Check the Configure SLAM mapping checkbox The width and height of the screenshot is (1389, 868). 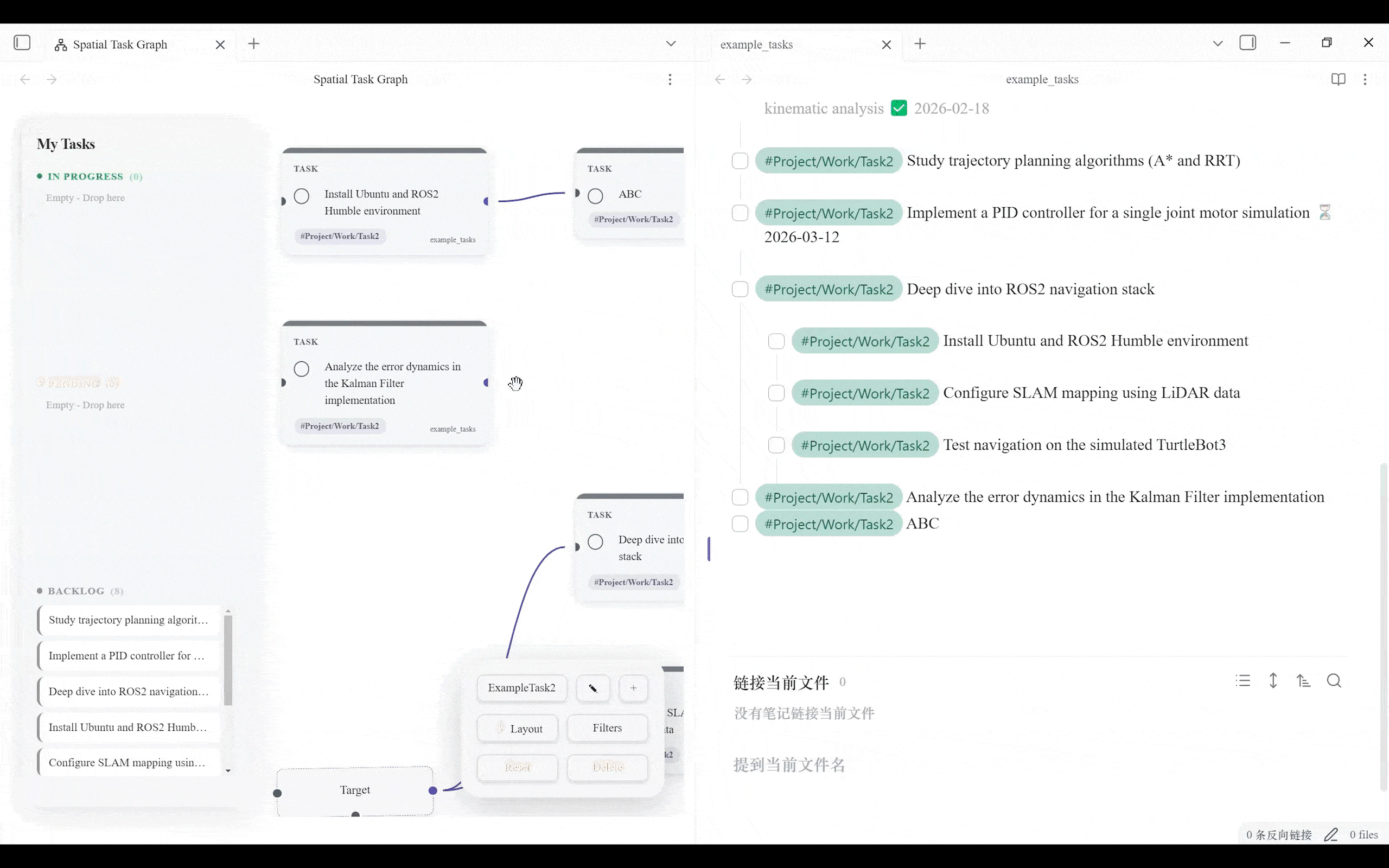pos(776,393)
